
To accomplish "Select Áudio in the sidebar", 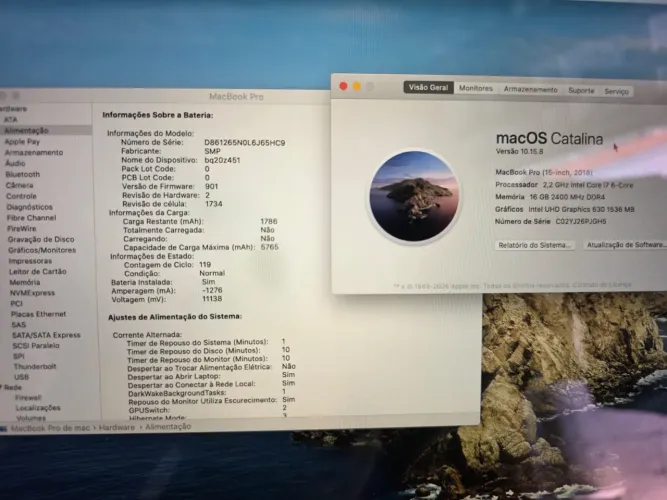I will point(15,163).
